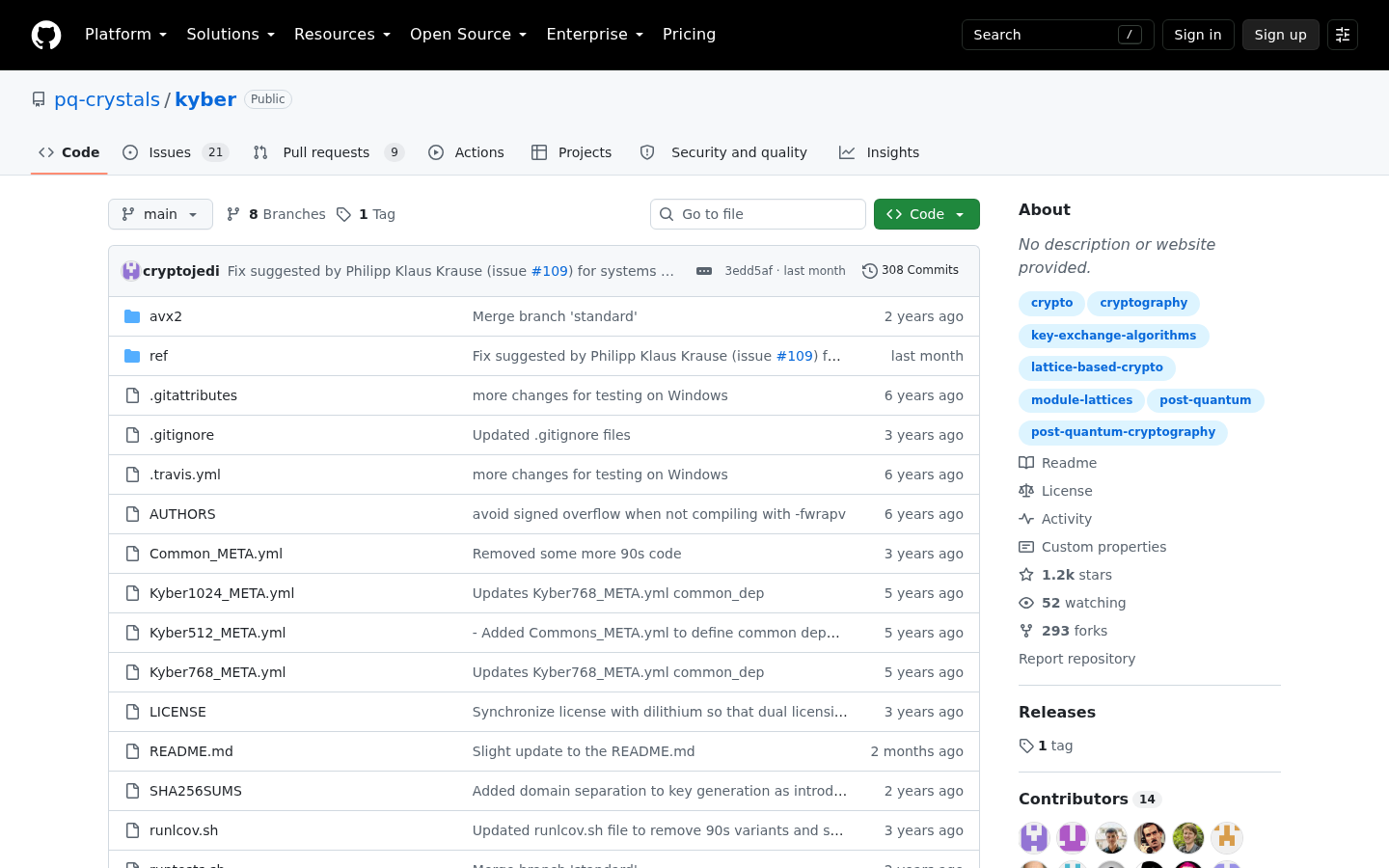Screen dimensions: 1389x868
Task: Open the Pricing link
Action: tap(689, 35)
